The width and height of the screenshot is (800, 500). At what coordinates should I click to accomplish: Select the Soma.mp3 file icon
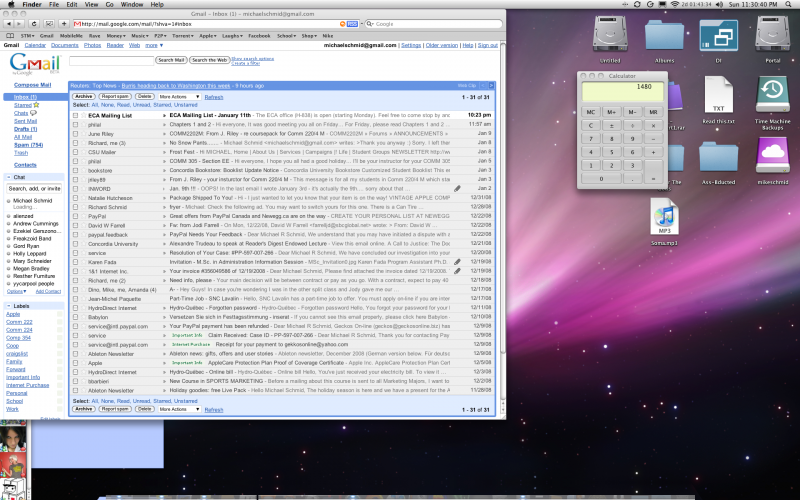click(x=664, y=217)
